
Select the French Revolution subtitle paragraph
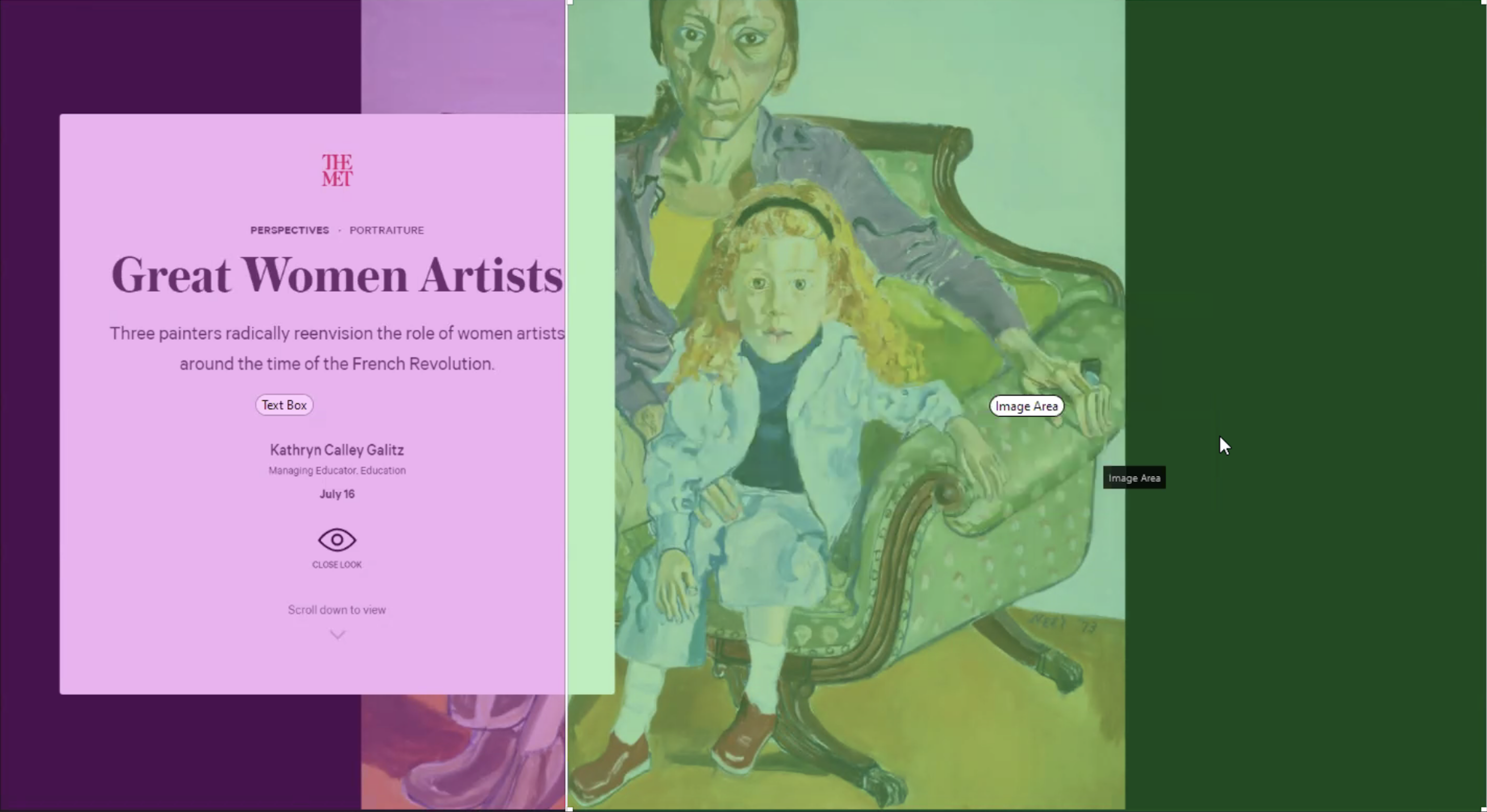(x=337, y=348)
